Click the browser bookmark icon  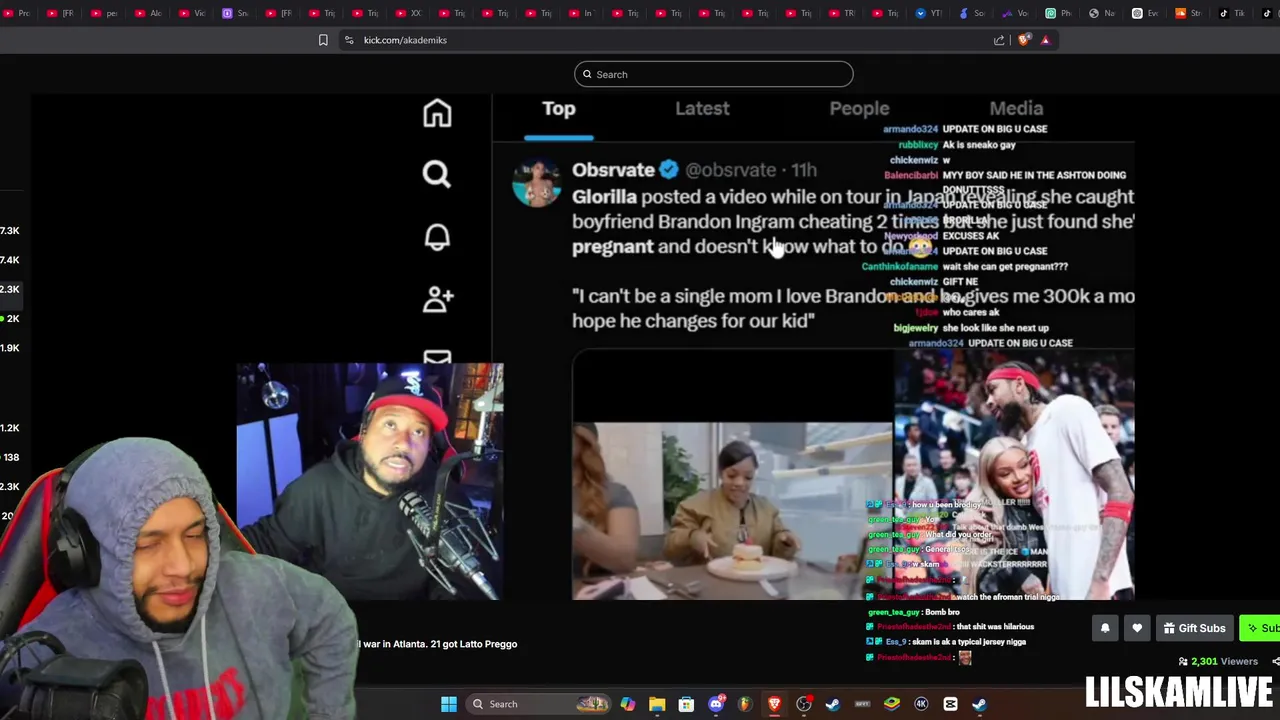pyautogui.click(x=323, y=40)
